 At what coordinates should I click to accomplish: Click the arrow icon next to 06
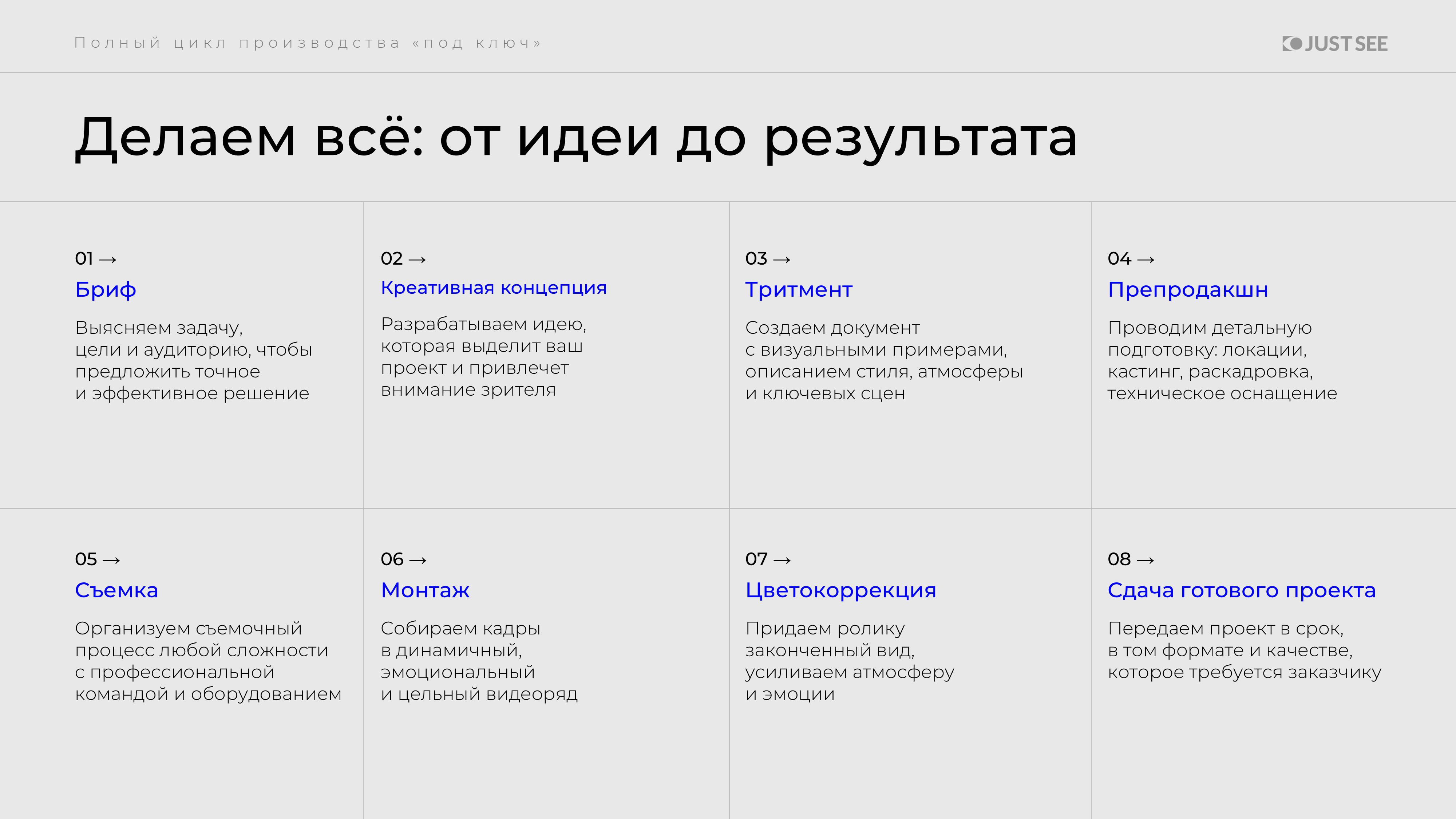[x=417, y=560]
